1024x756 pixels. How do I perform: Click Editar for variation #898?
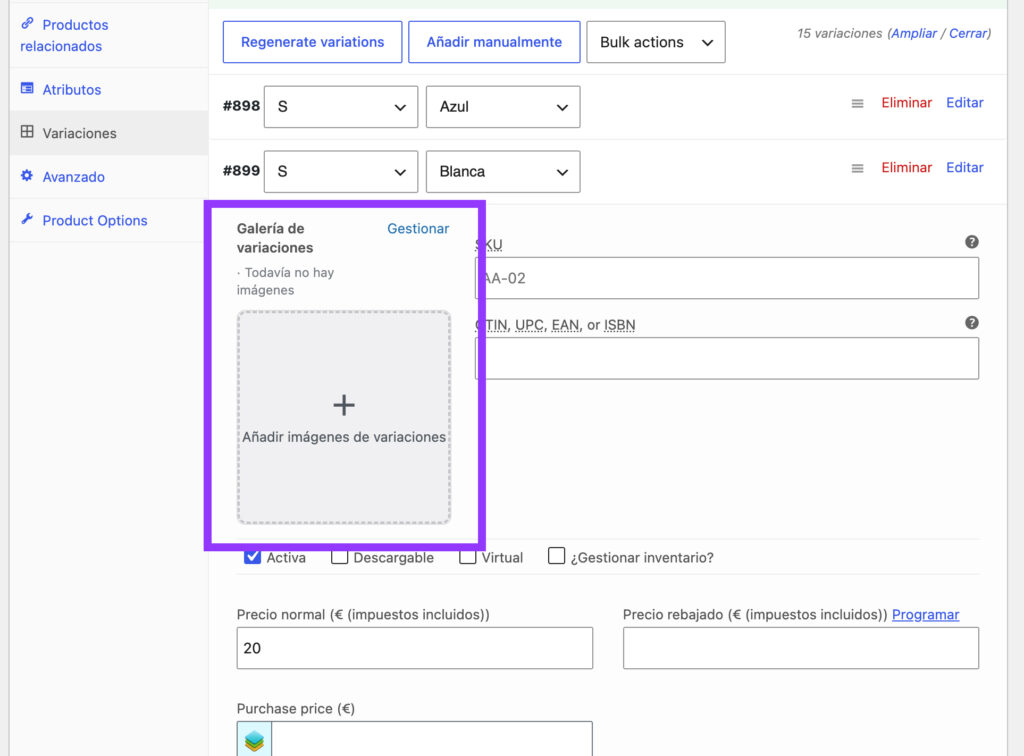pos(965,102)
